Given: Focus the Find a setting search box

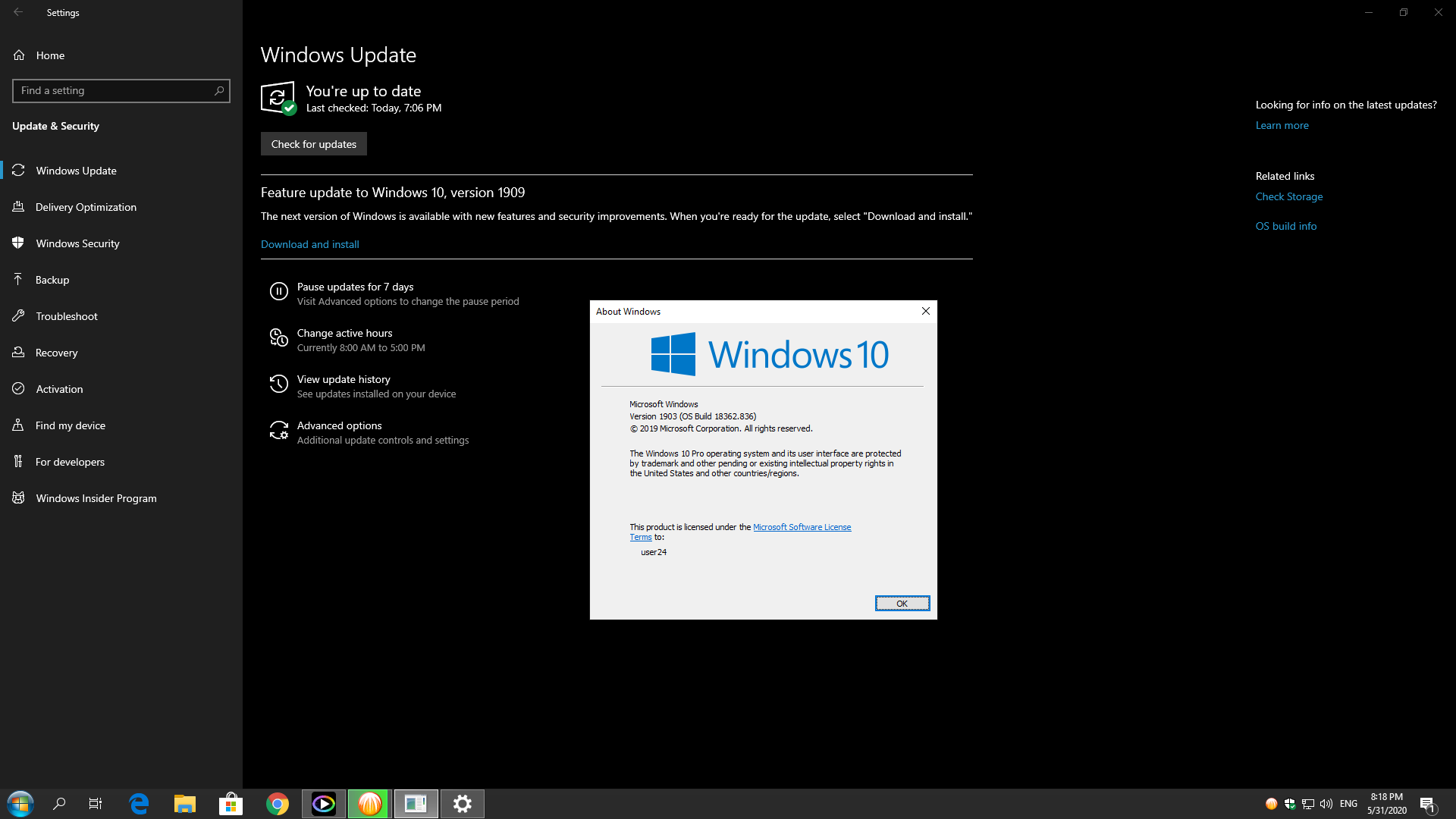Looking at the screenshot, I should [x=121, y=90].
